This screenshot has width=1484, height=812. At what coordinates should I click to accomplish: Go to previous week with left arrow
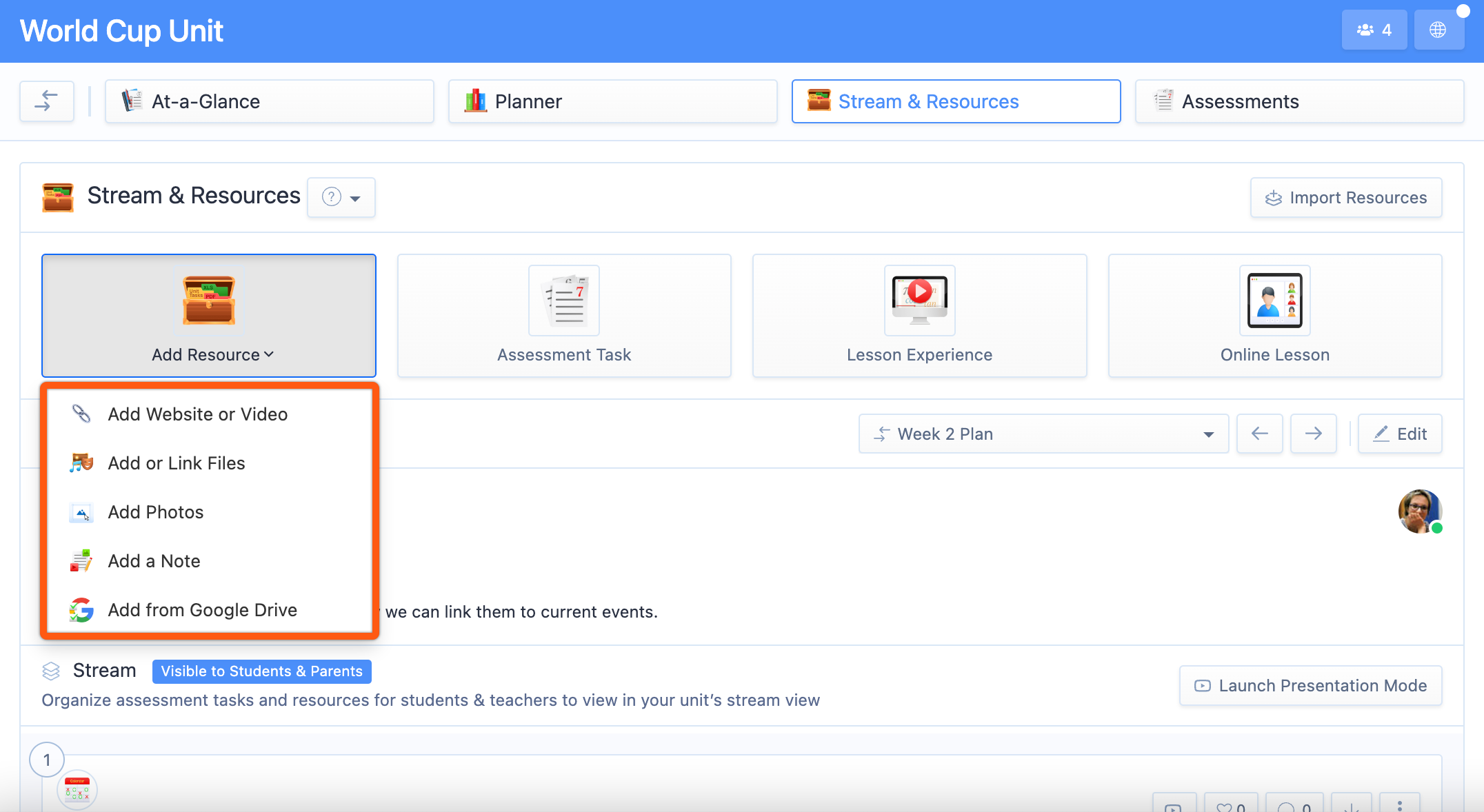click(x=1259, y=434)
